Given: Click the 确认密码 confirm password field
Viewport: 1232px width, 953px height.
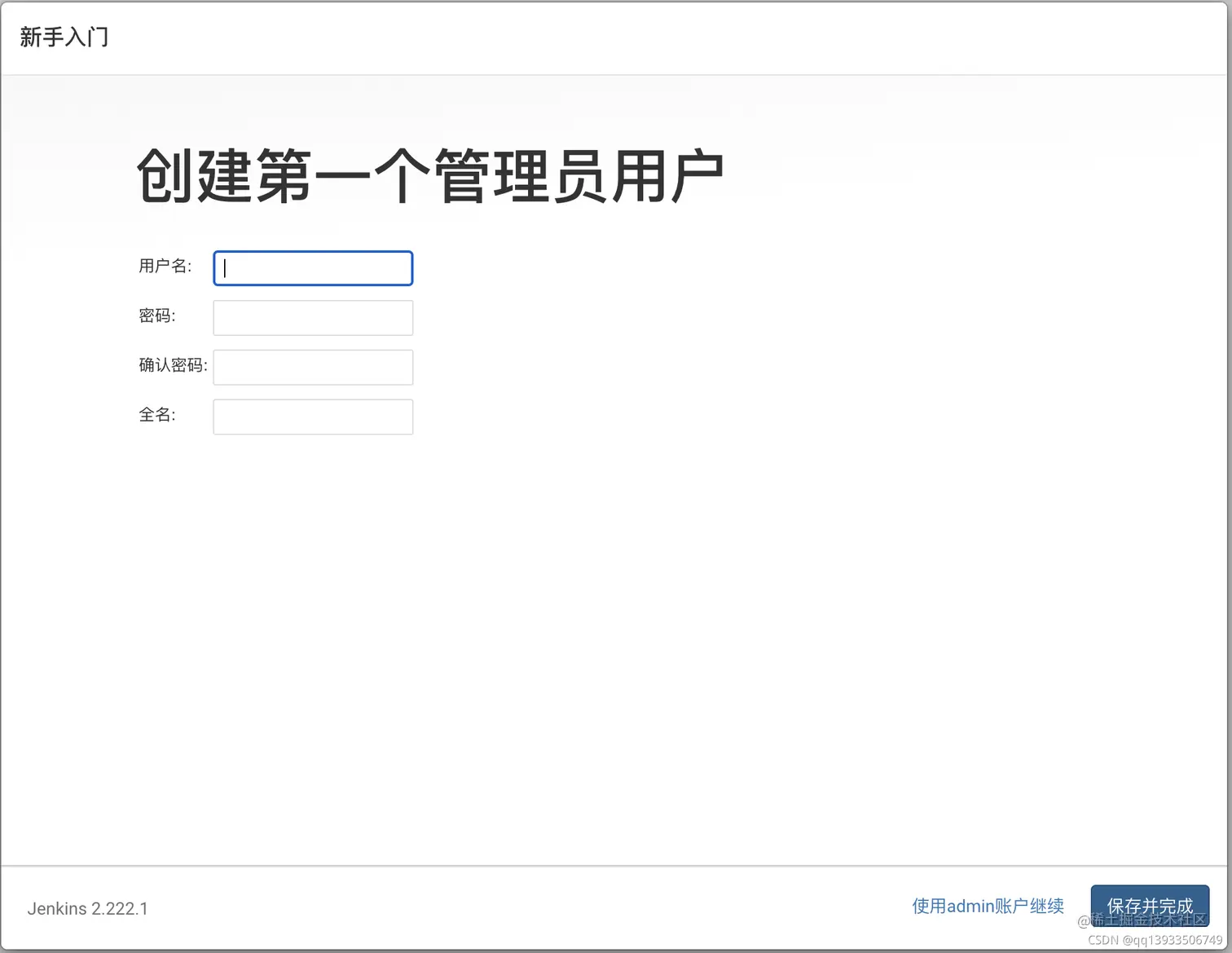Looking at the screenshot, I should pyautogui.click(x=313, y=367).
